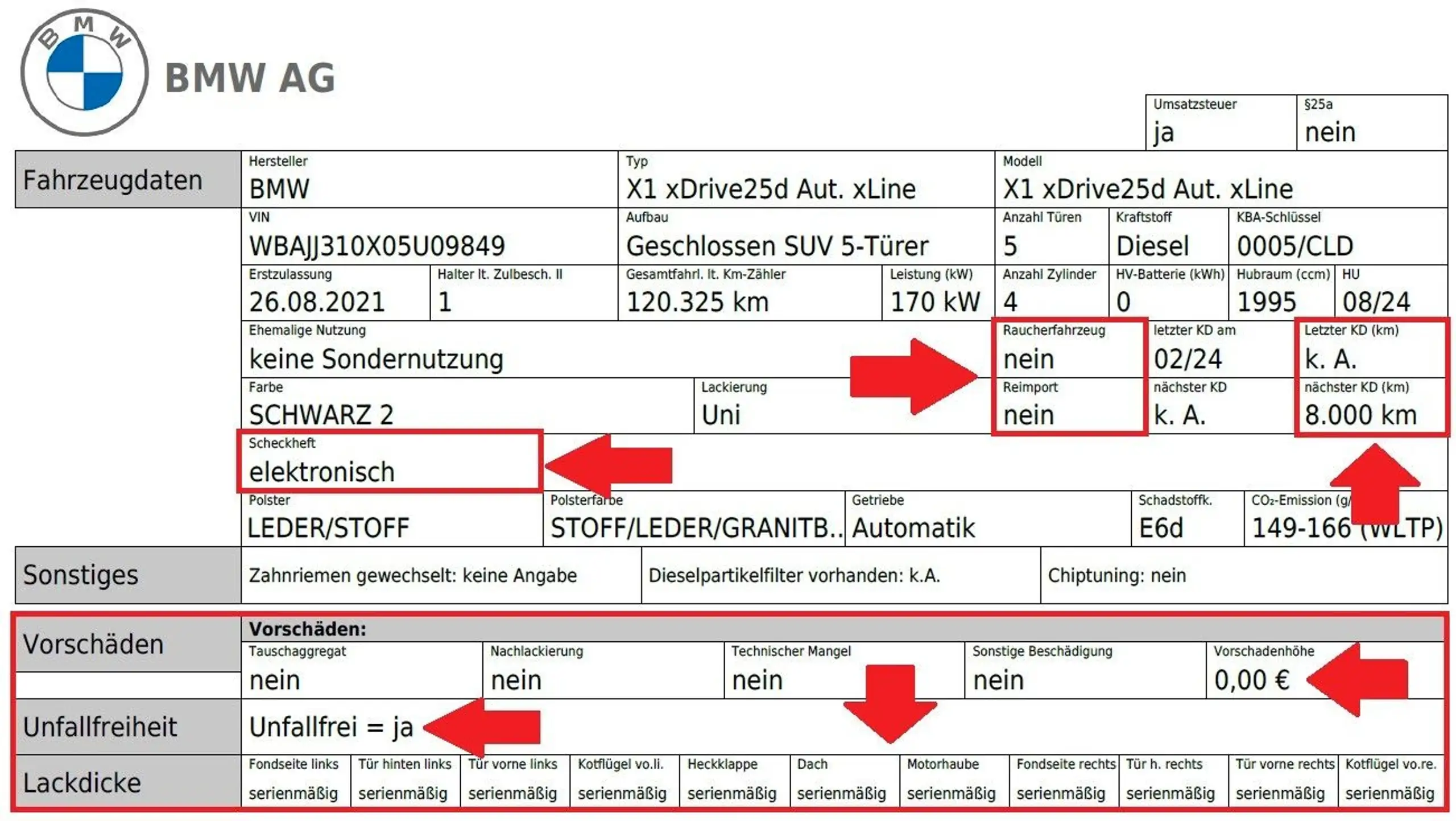The image size is (1456, 821).
Task: Click Erstzulassung date 26.08.2021
Action: click(x=317, y=302)
